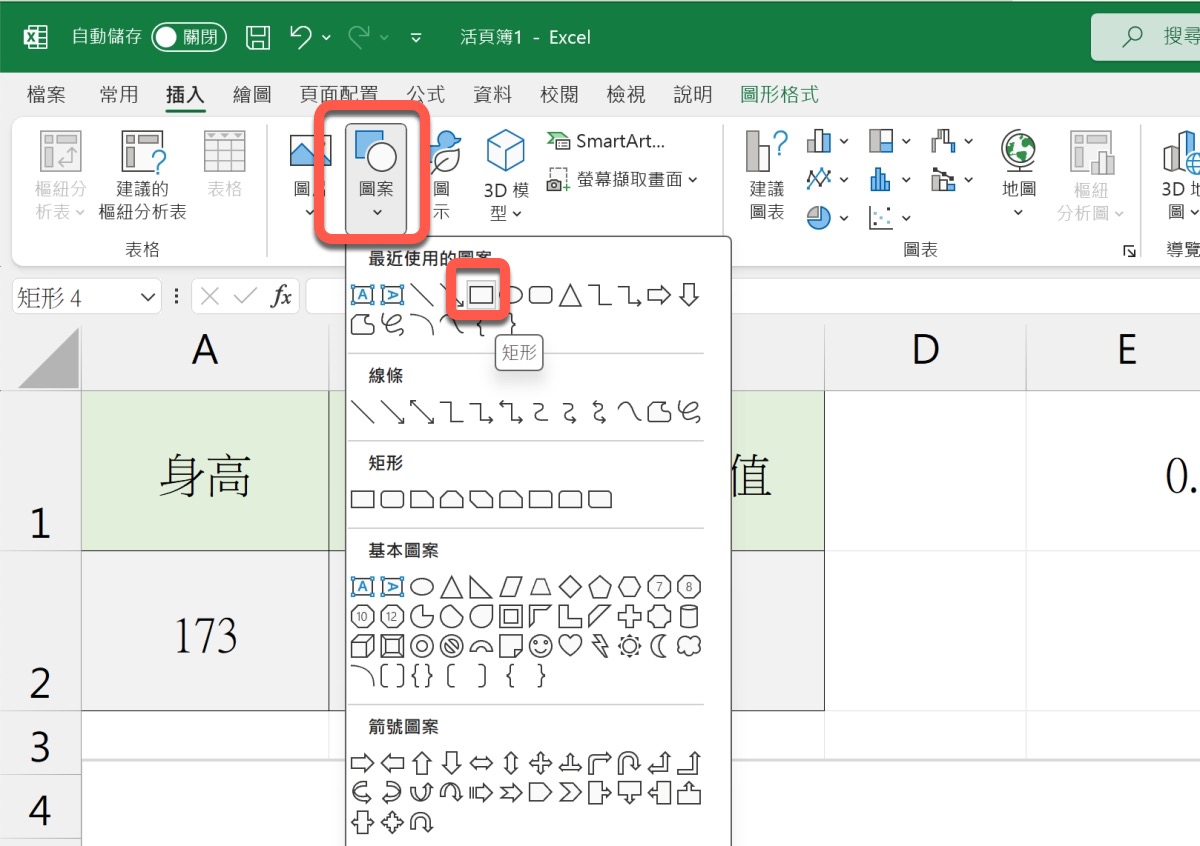Select the rectangle shape in recently used shapes
This screenshot has width=1200, height=846.
[482, 294]
